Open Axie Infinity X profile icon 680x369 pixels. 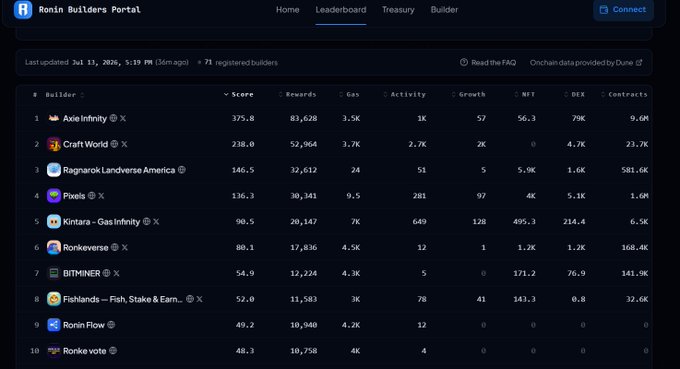[123, 118]
